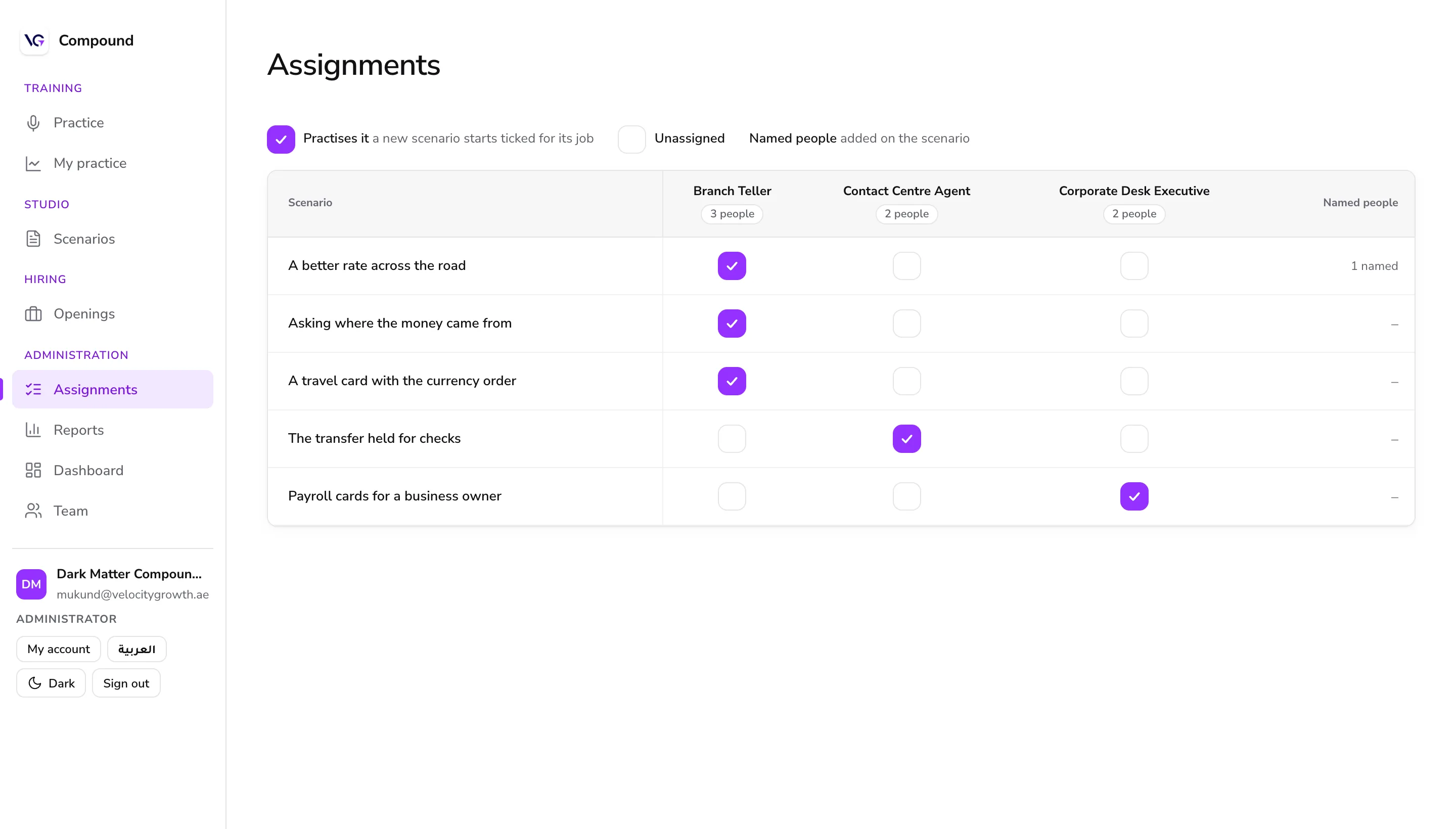Image resolution: width=1456 pixels, height=829 pixels.
Task: Click the My account button
Action: click(x=59, y=649)
